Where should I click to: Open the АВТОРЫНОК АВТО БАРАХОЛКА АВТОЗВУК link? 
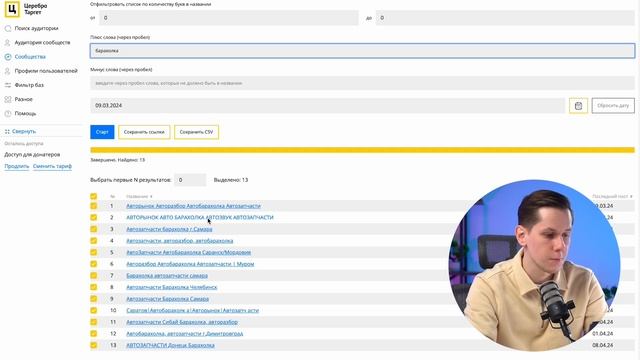[200, 217]
